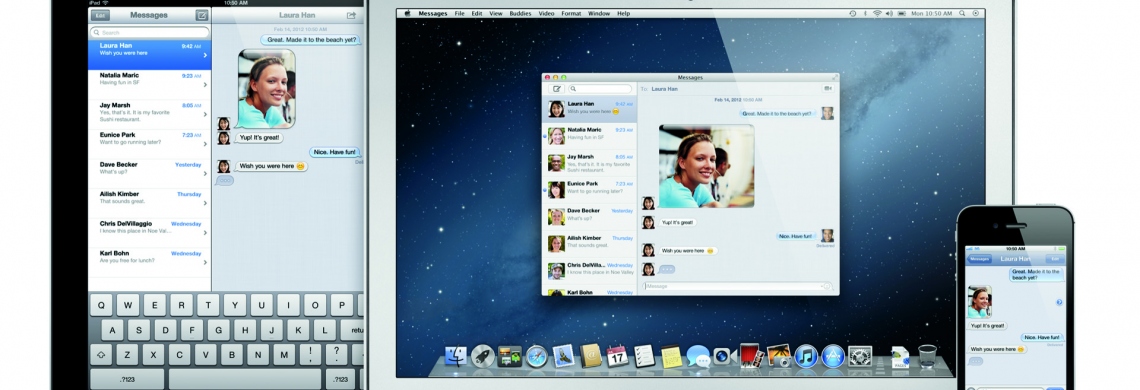
Task: Tap Messages back button on iPhone
Action: point(979,259)
